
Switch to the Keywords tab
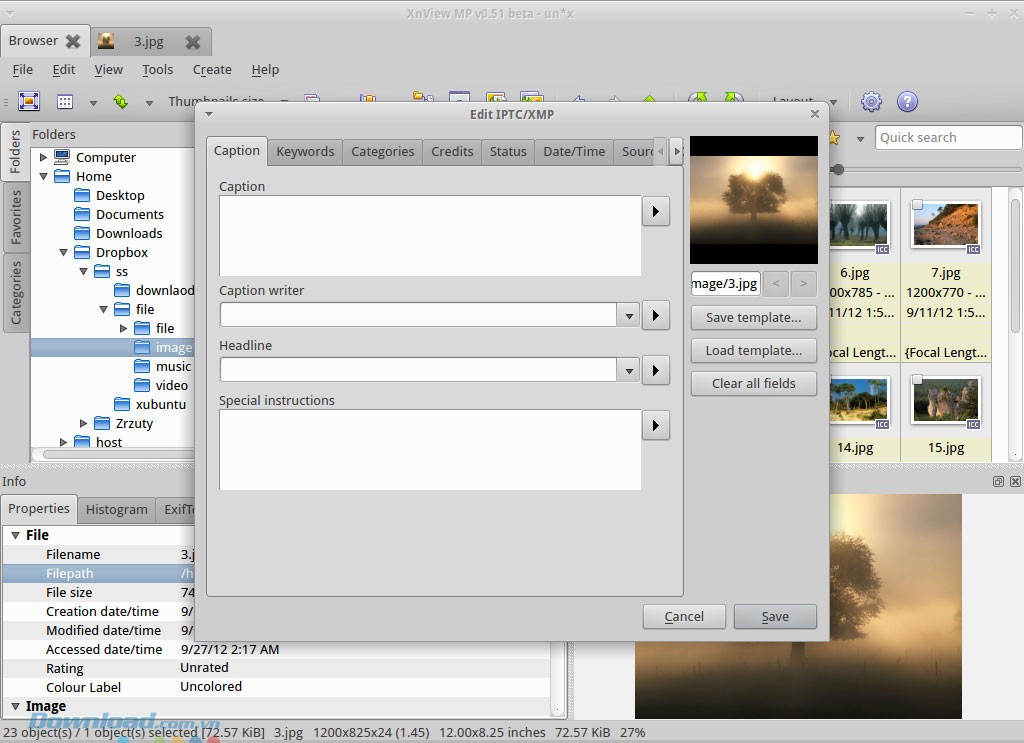pyautogui.click(x=305, y=151)
